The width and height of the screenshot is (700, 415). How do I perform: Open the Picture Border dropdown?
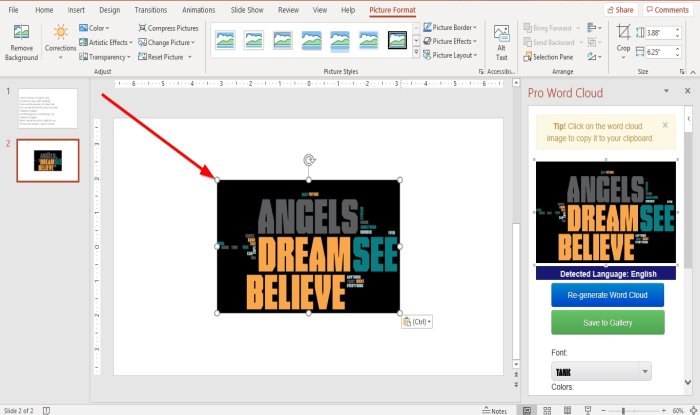point(450,27)
